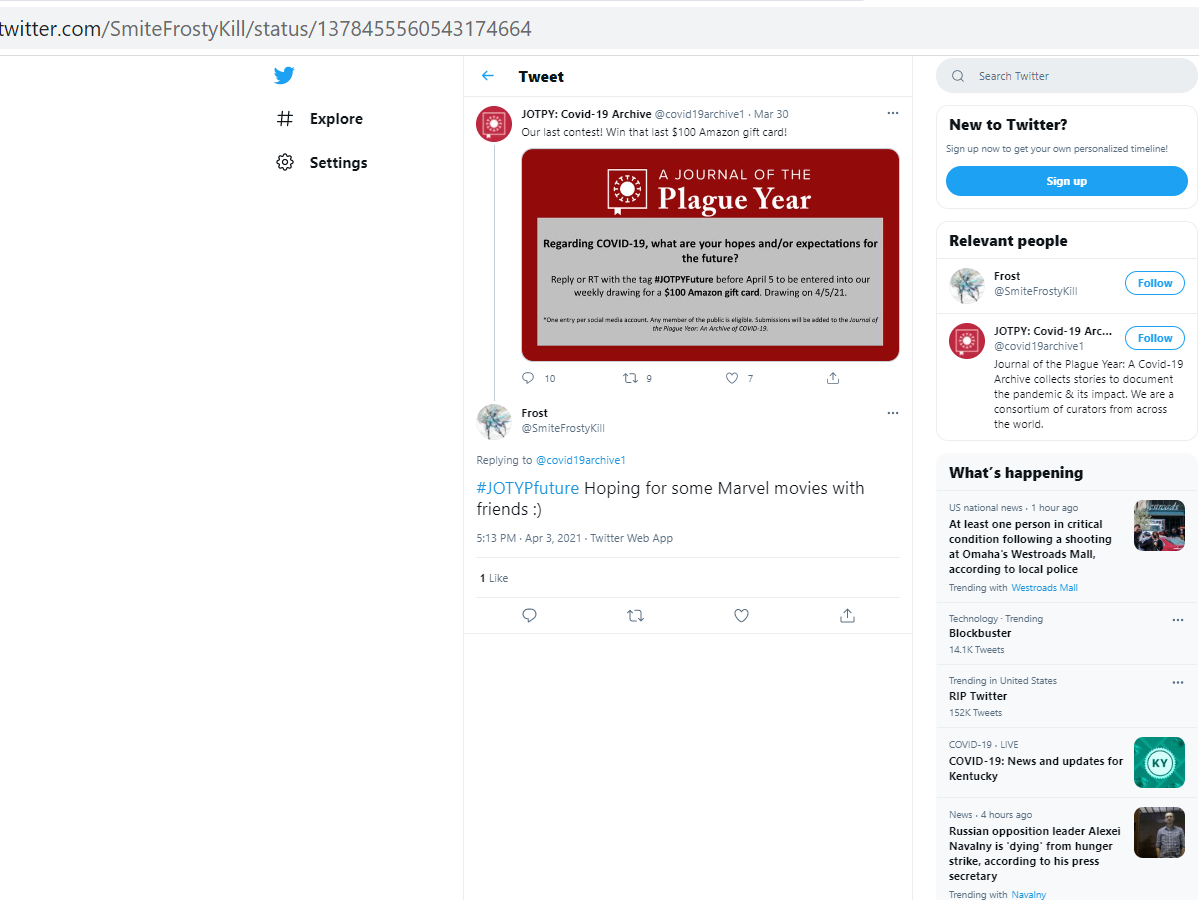
Task: Reply to the JOTPY contest tweet
Action: point(528,378)
